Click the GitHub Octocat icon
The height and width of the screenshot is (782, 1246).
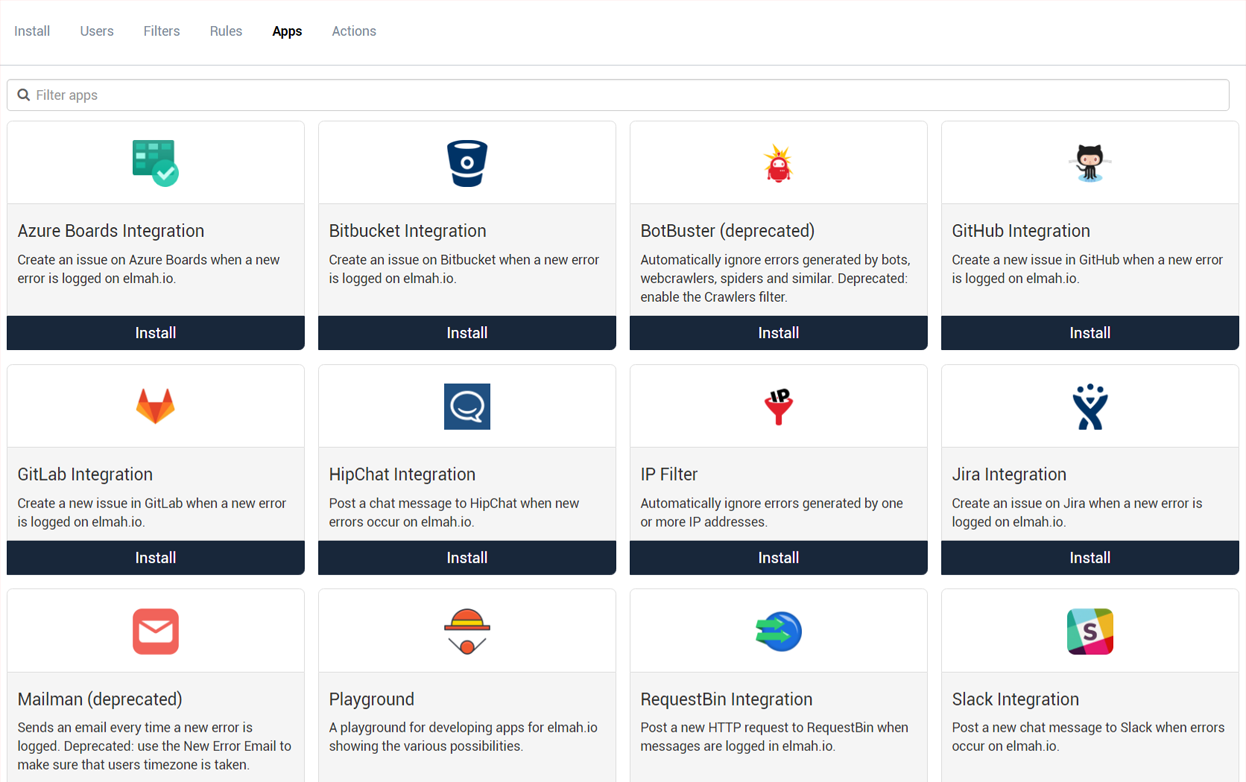1089,163
